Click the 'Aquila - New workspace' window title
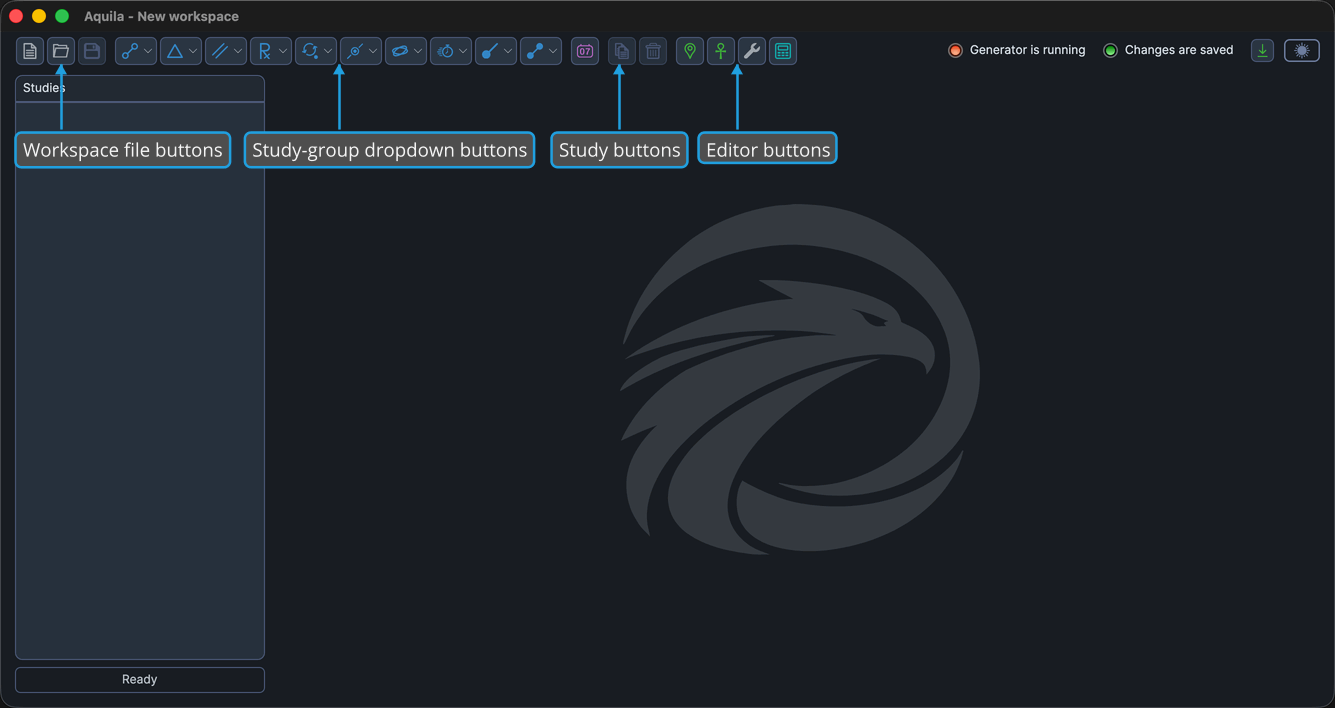Screen dimensions: 1335x708 (161, 16)
